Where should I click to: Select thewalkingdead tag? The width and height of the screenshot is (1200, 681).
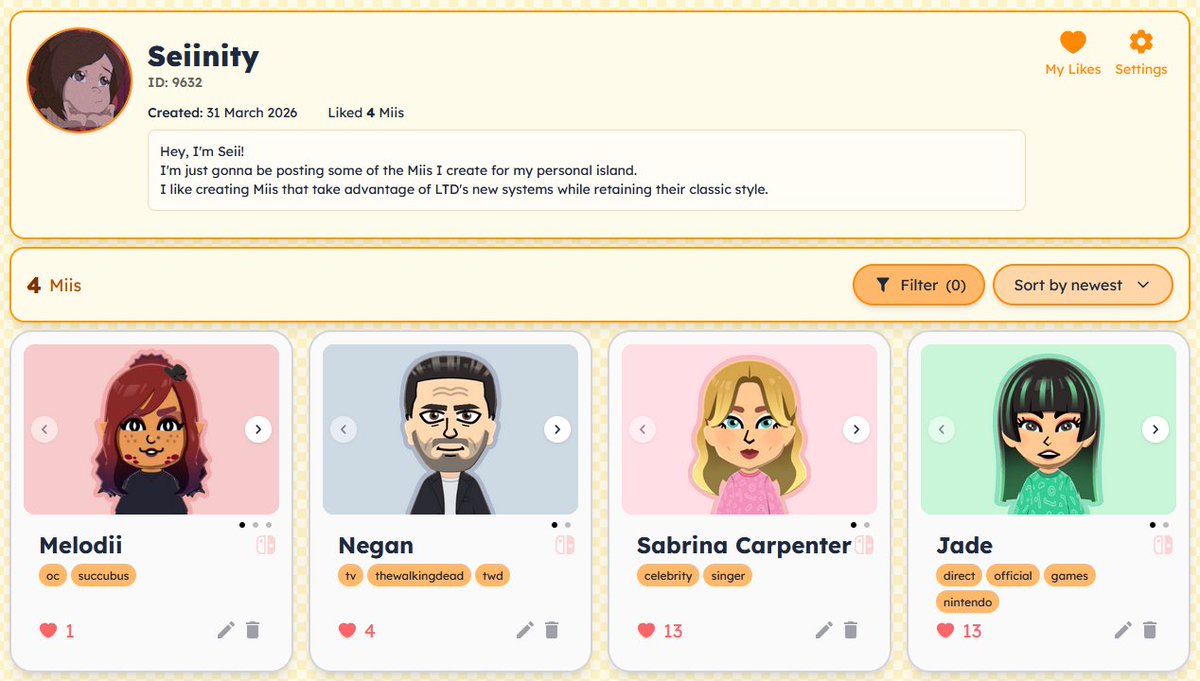pyautogui.click(x=420, y=576)
